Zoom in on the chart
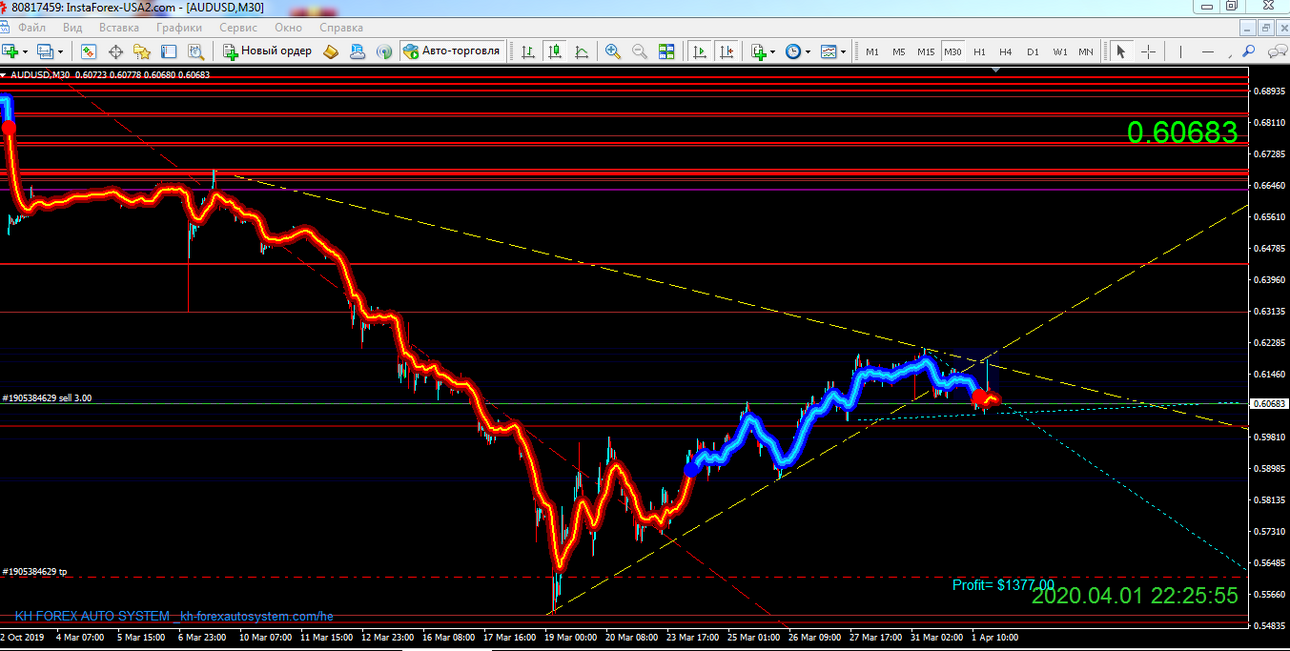 tap(613, 51)
